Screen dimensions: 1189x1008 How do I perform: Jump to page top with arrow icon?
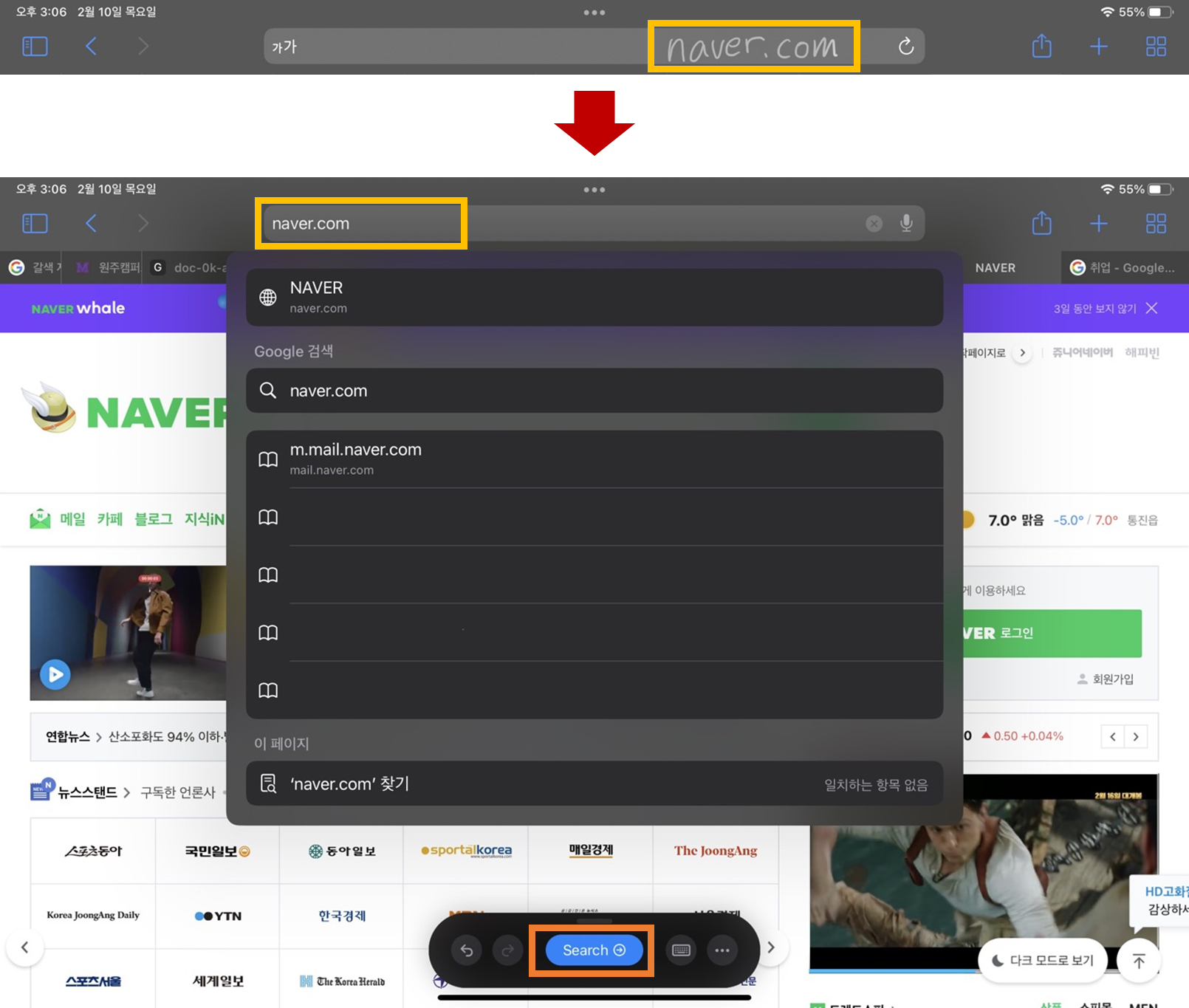pos(1139,961)
